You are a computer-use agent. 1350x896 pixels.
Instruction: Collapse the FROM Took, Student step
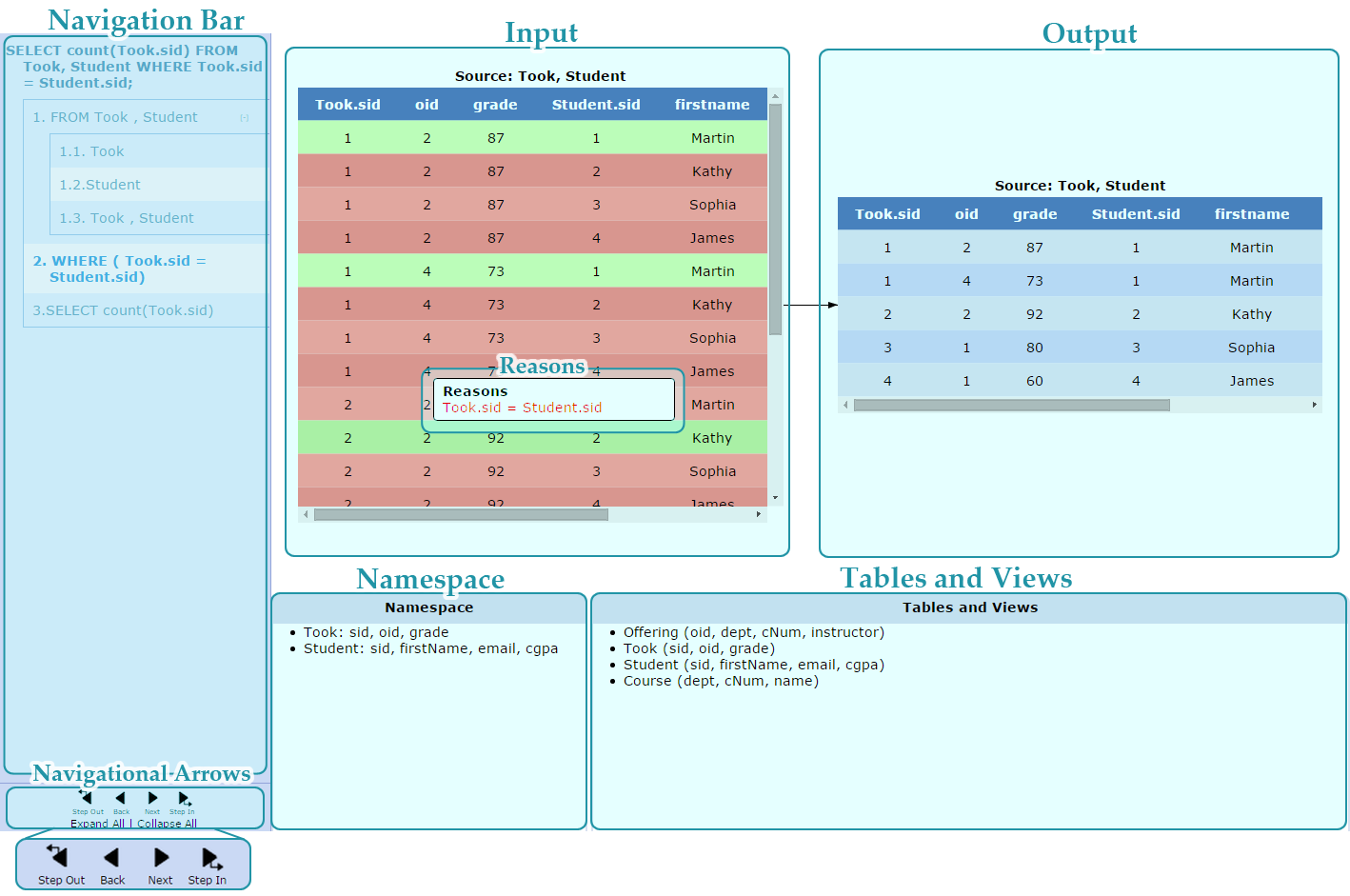click(x=245, y=118)
